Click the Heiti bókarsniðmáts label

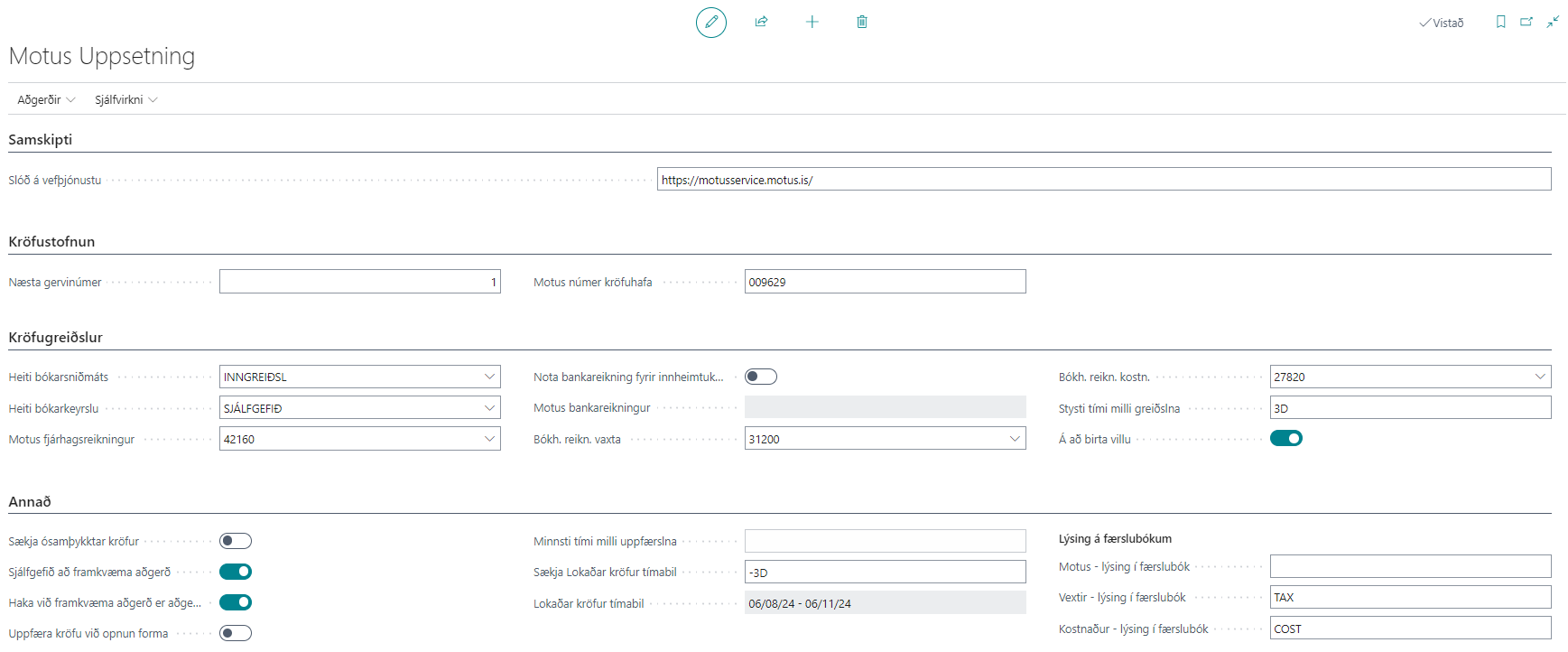point(59,377)
